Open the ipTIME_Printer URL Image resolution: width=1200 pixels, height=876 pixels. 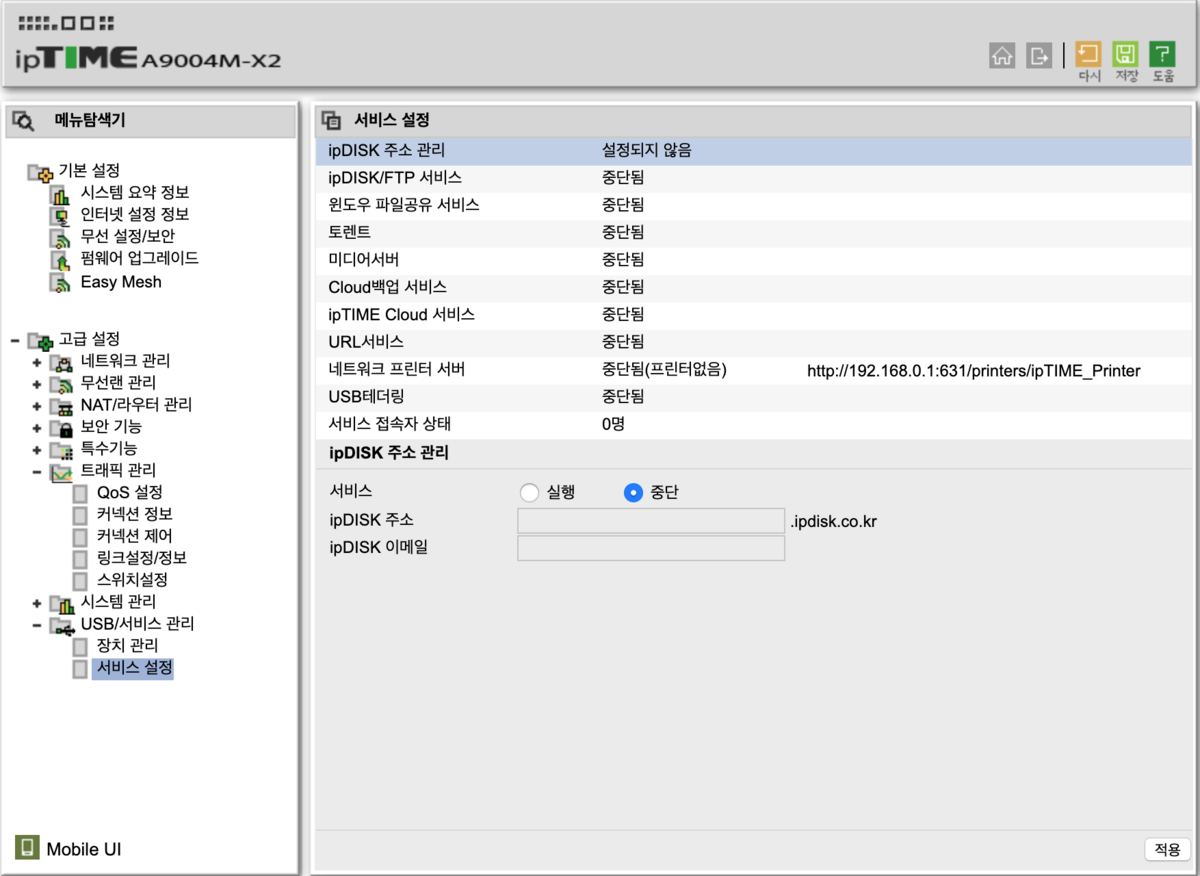[973, 371]
